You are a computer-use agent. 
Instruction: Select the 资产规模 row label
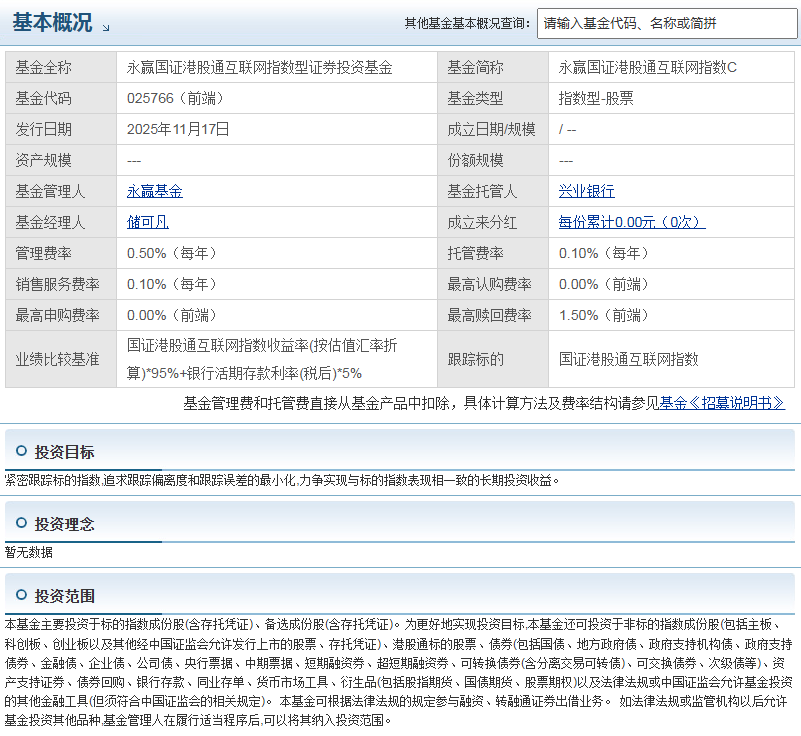[x=43, y=160]
